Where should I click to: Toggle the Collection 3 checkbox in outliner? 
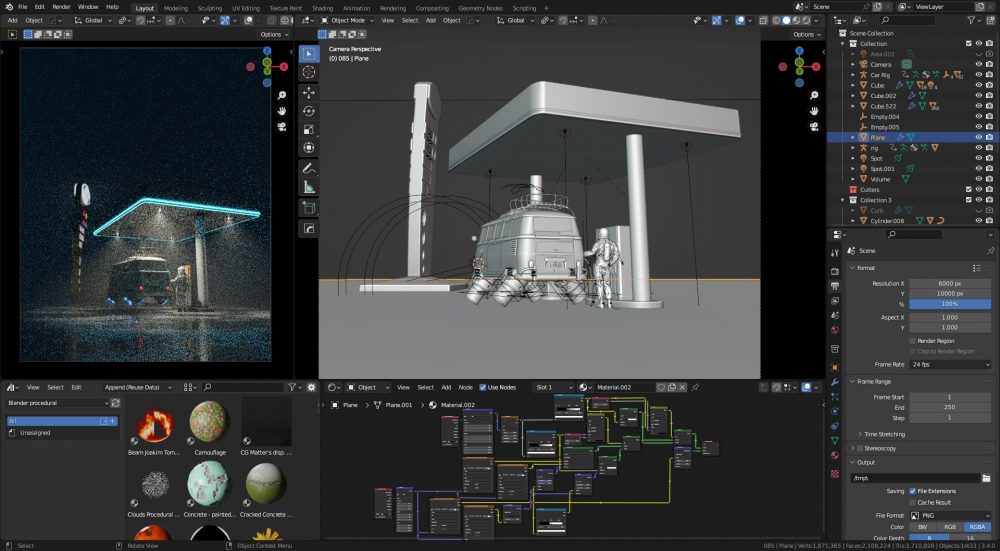(969, 200)
